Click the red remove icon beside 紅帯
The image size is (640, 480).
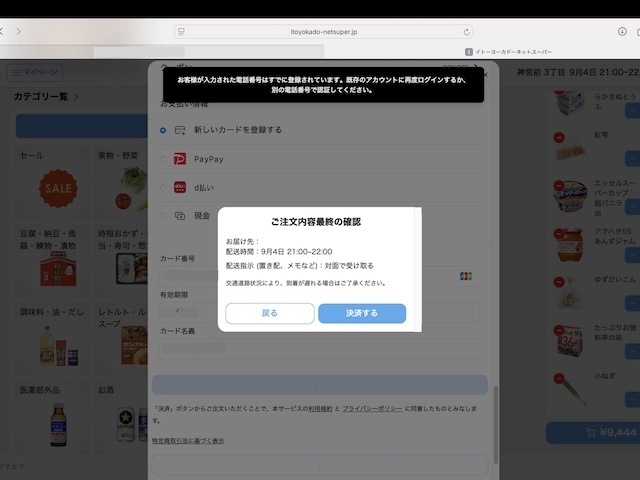(x=558, y=137)
